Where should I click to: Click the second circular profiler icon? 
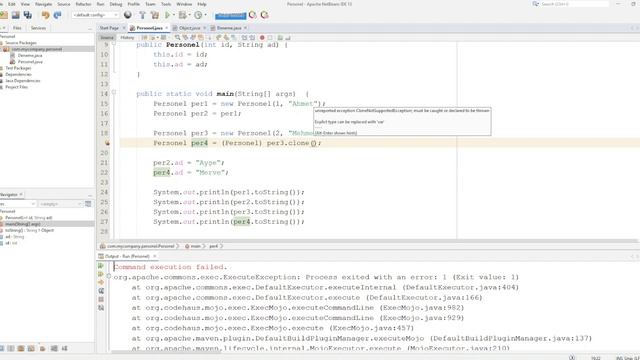[264, 15]
